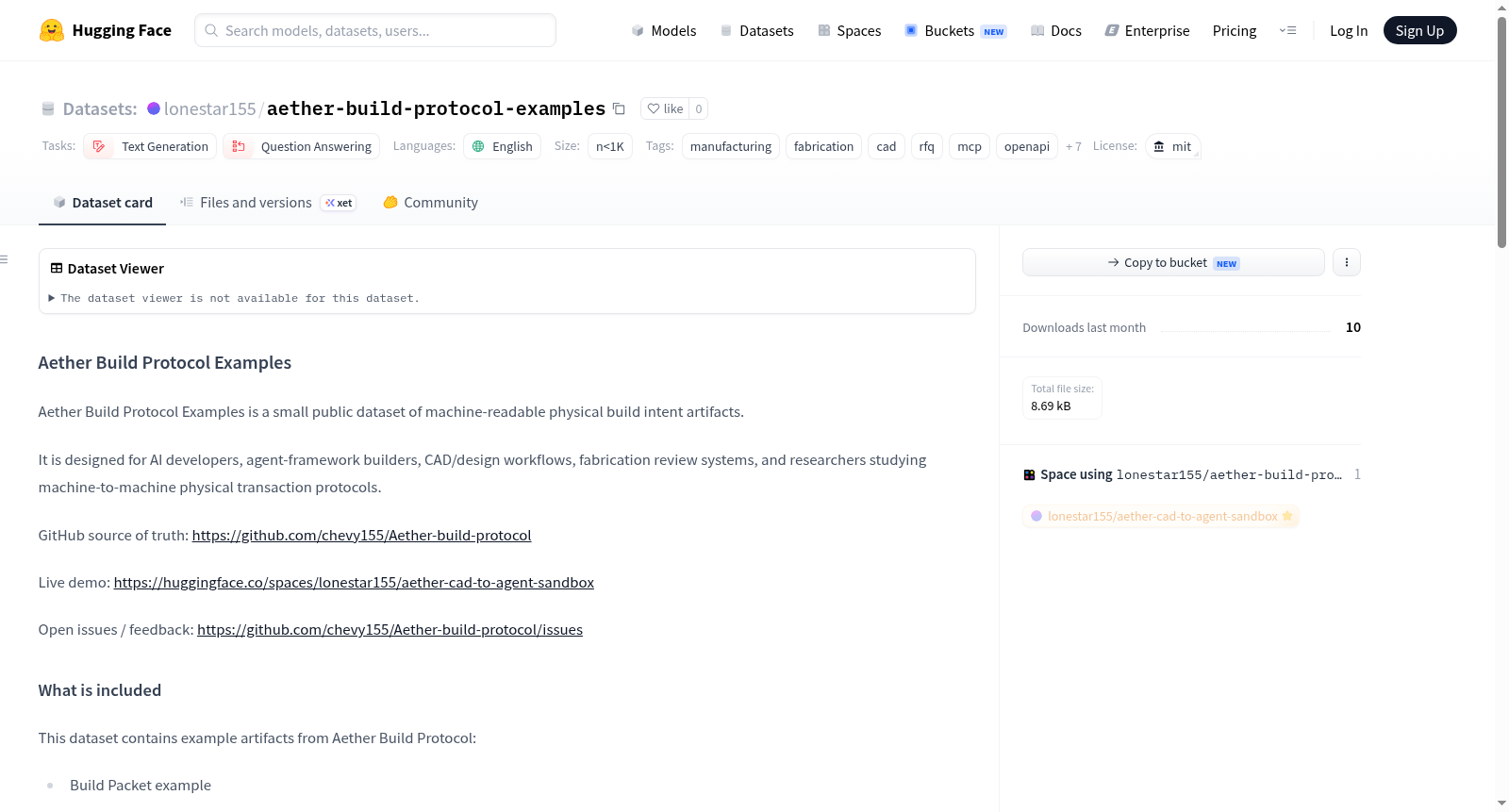Screen dimensions: 1509x812
Task: Click the n<1K size tag
Action: coord(610,146)
